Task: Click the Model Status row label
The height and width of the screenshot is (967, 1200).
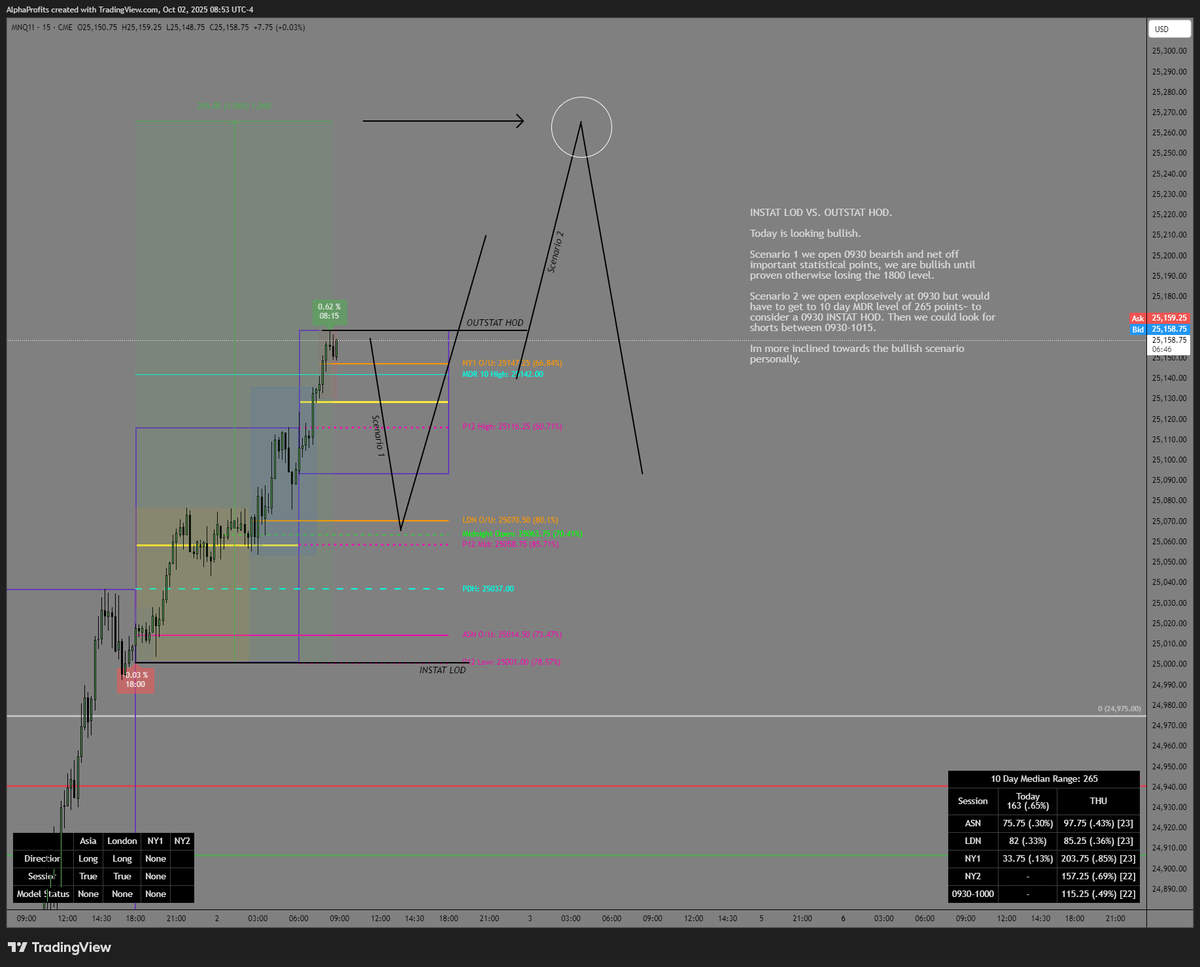Action: [43, 893]
